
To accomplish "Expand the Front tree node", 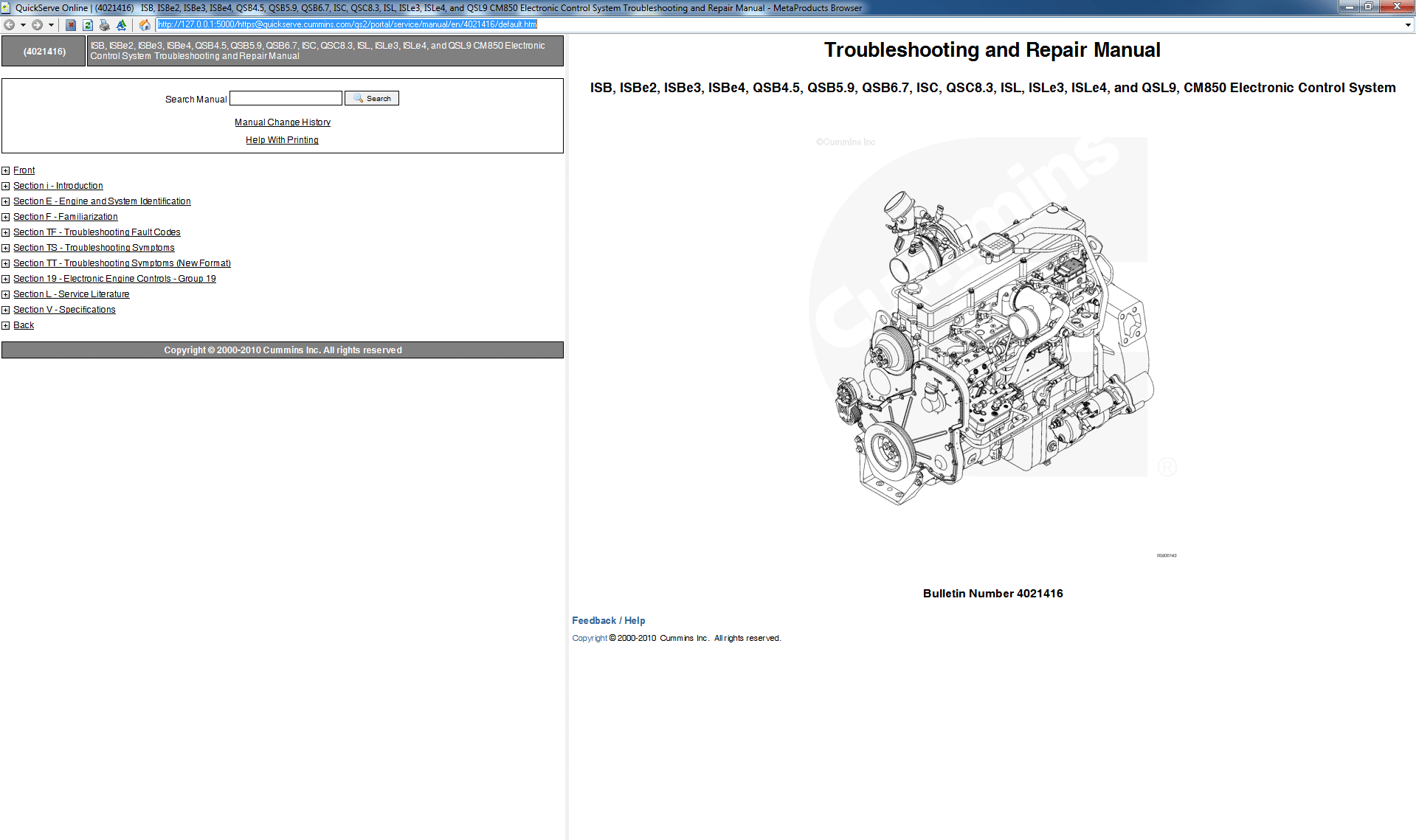I will (x=6, y=170).
